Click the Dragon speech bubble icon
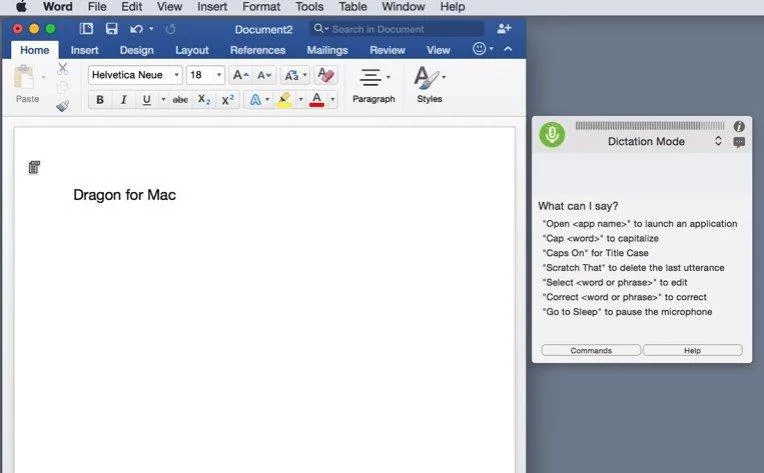 pos(739,142)
